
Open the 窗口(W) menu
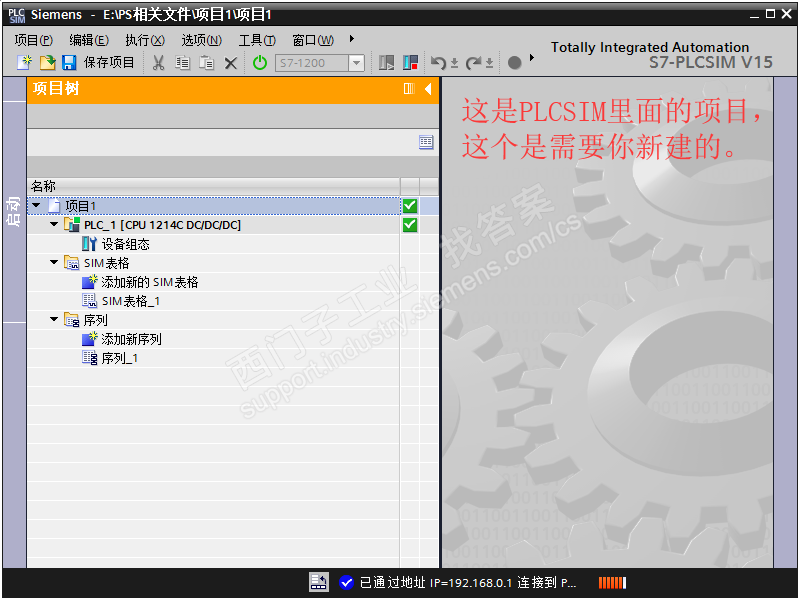pyautogui.click(x=313, y=40)
